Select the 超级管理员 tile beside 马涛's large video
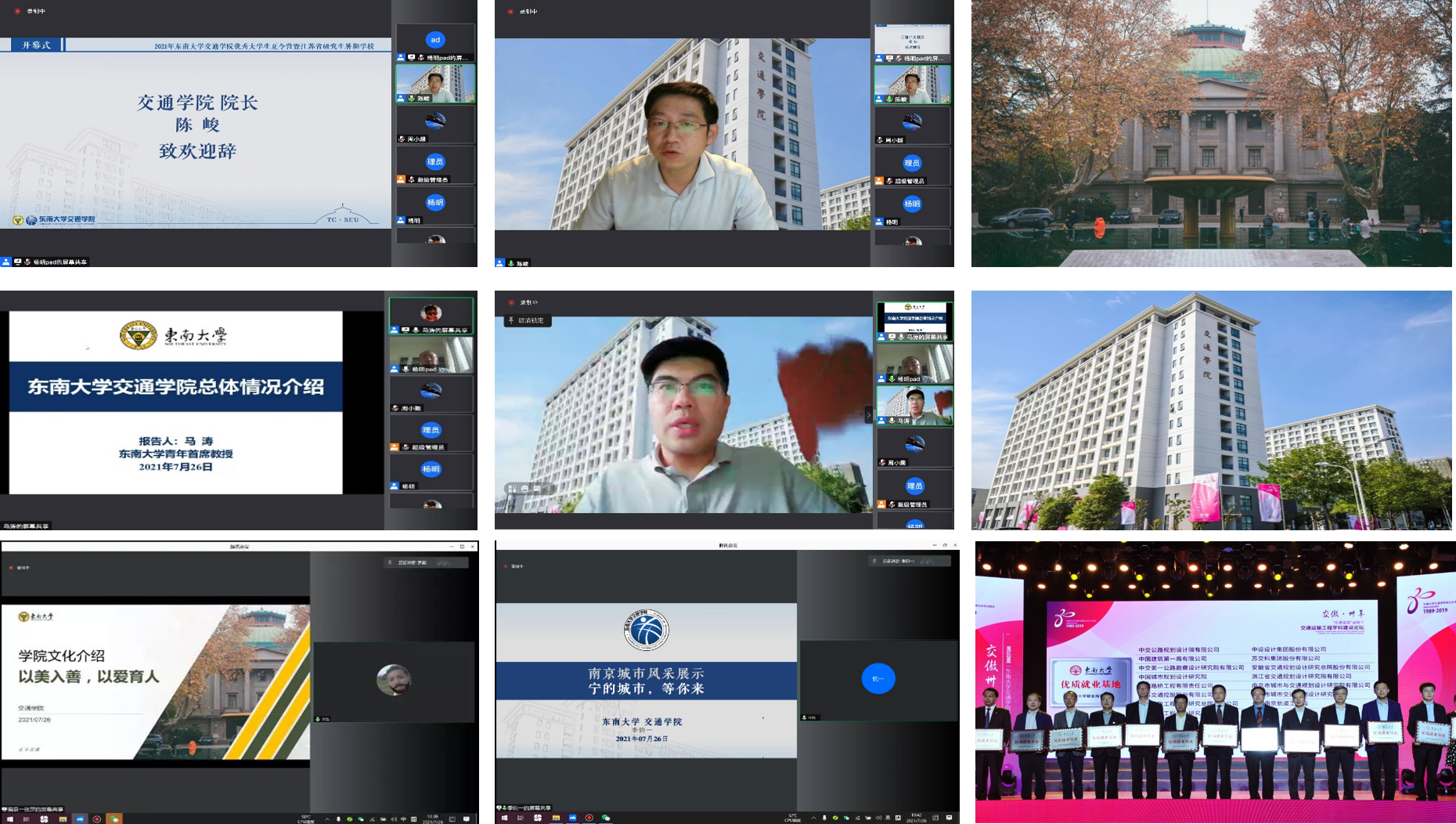 pyautogui.click(x=914, y=490)
